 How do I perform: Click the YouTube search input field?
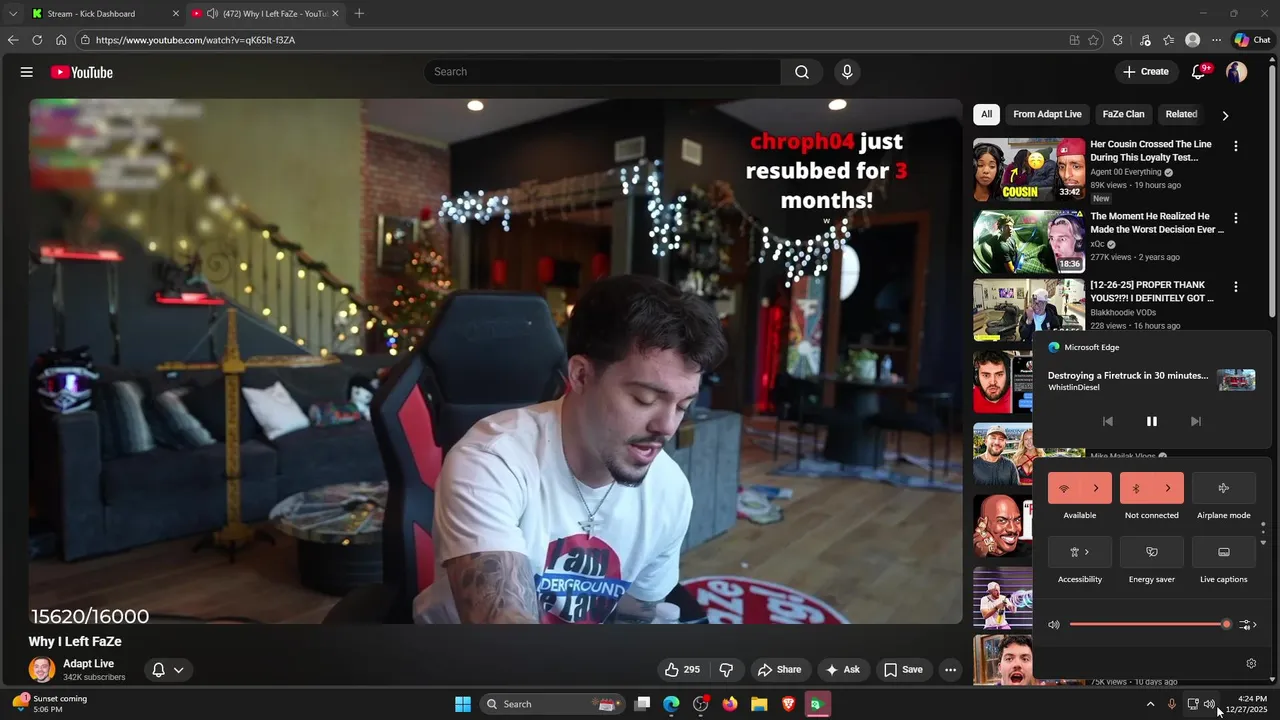603,72
